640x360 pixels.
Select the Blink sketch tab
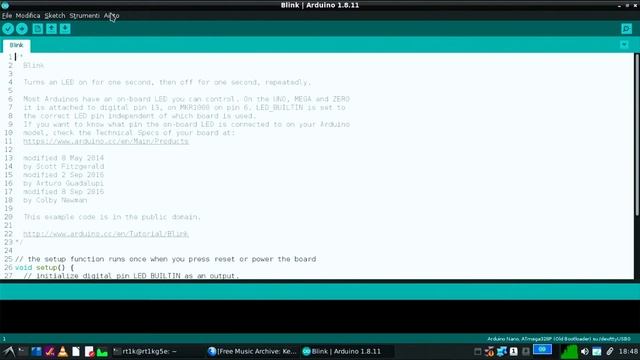point(16,45)
